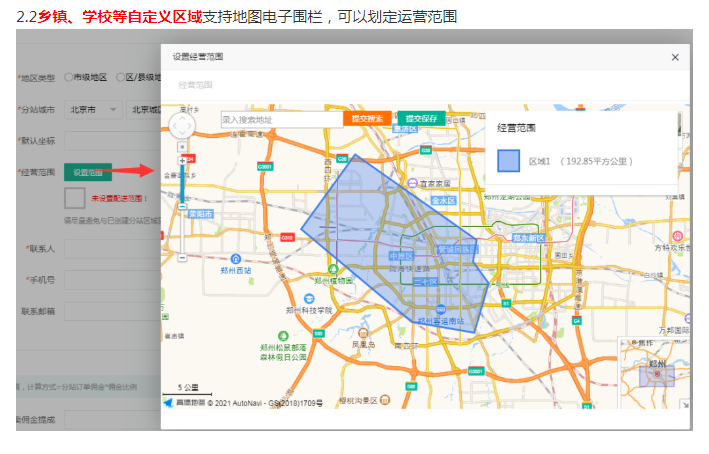Click the blue 区域1 color swatch
Viewport: 709px width, 454px height.
(x=508, y=160)
